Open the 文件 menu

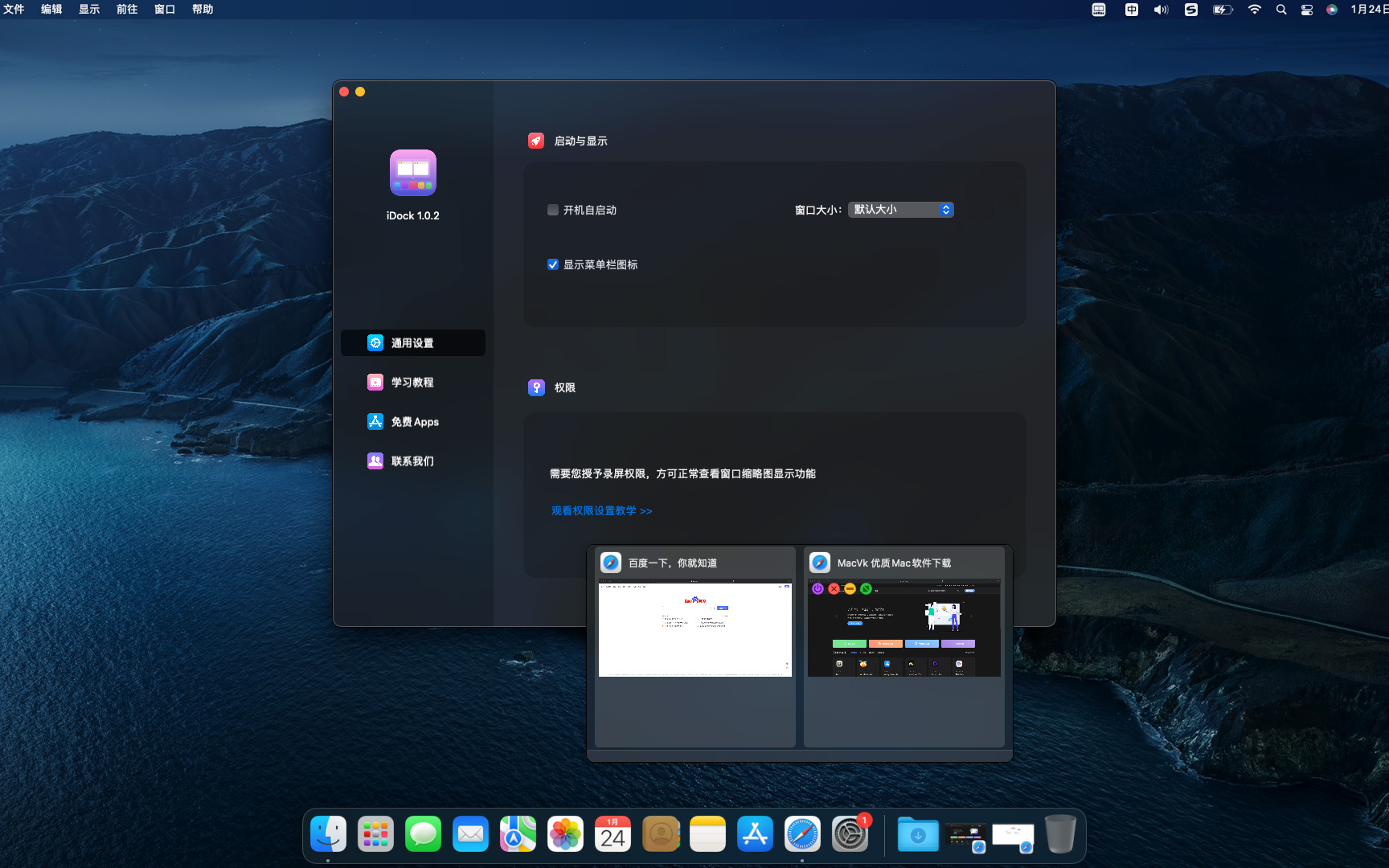[14, 10]
